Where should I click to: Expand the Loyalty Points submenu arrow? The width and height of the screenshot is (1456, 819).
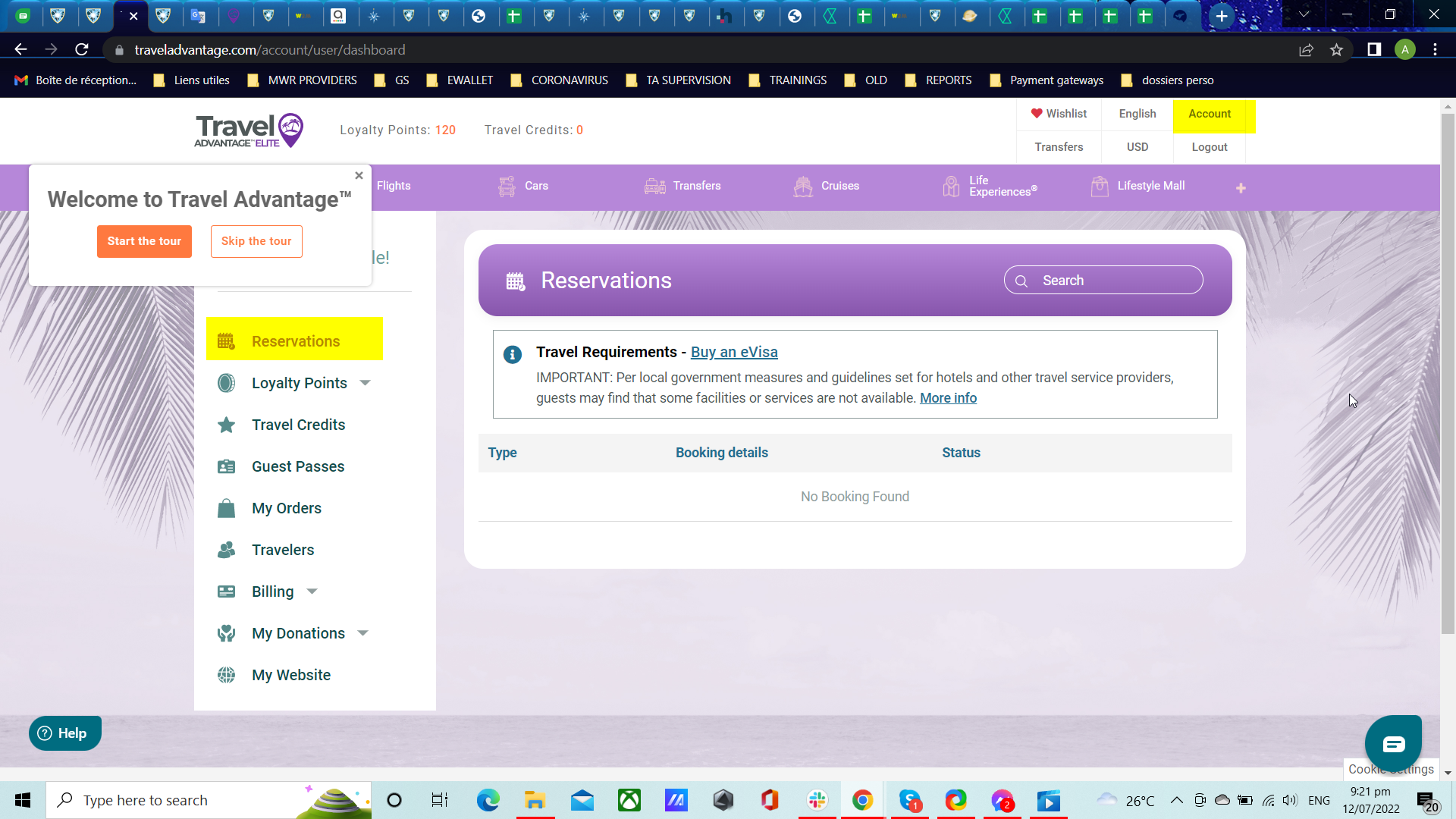(x=366, y=383)
